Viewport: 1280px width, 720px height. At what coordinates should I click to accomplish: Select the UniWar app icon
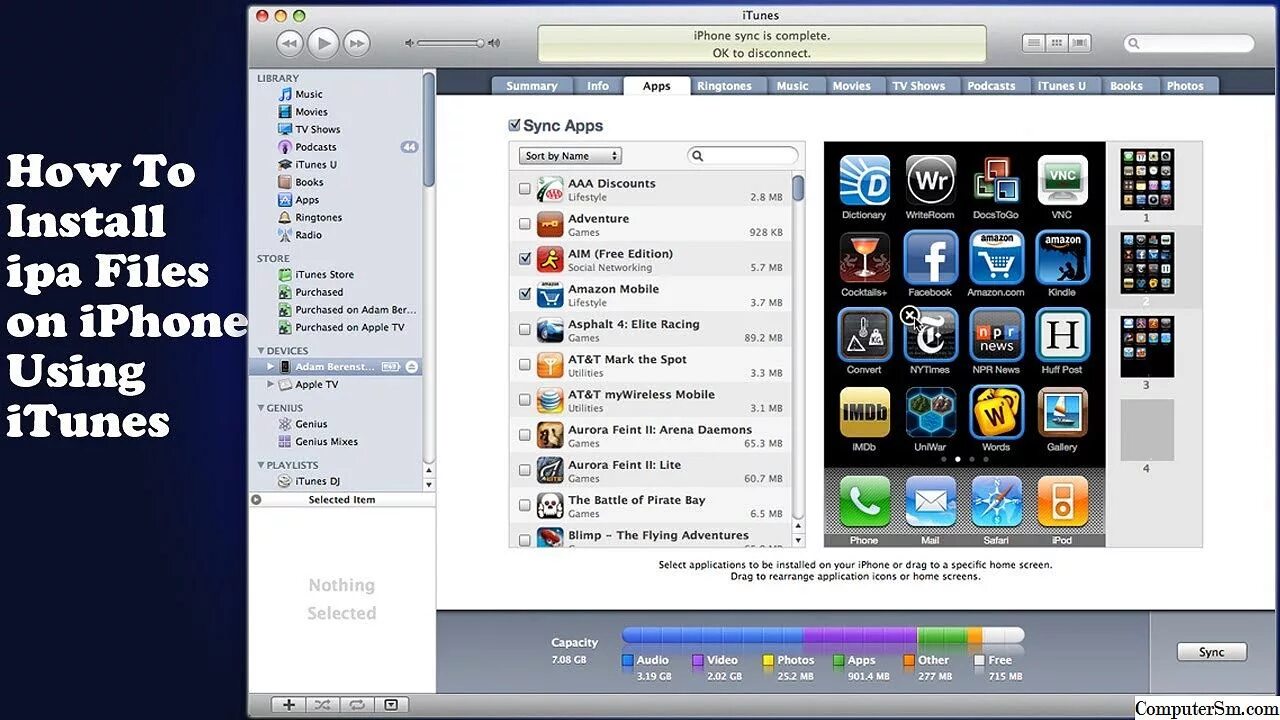point(930,413)
